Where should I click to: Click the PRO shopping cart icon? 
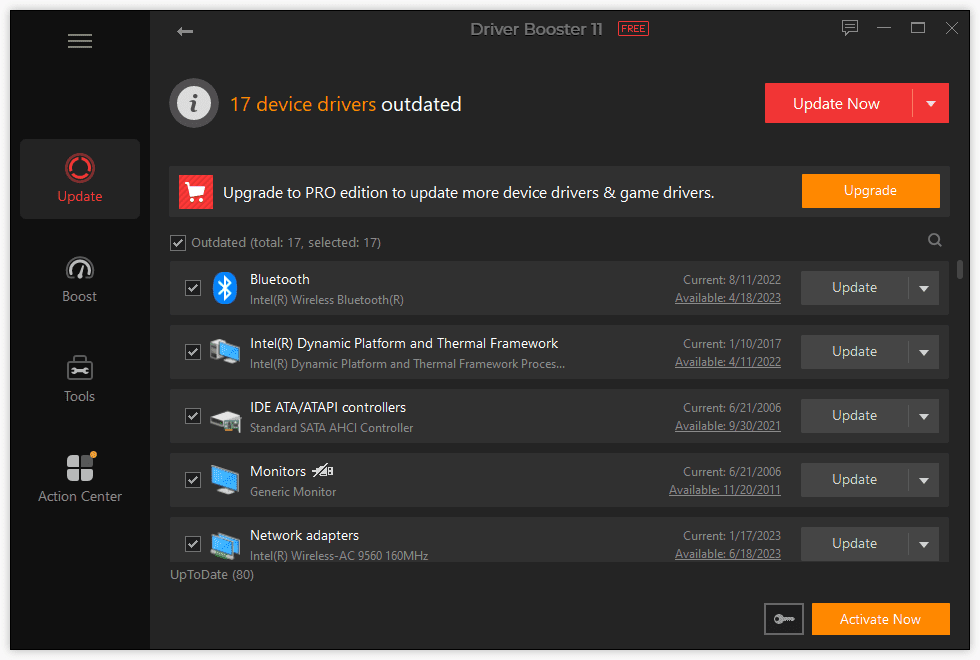(196, 191)
